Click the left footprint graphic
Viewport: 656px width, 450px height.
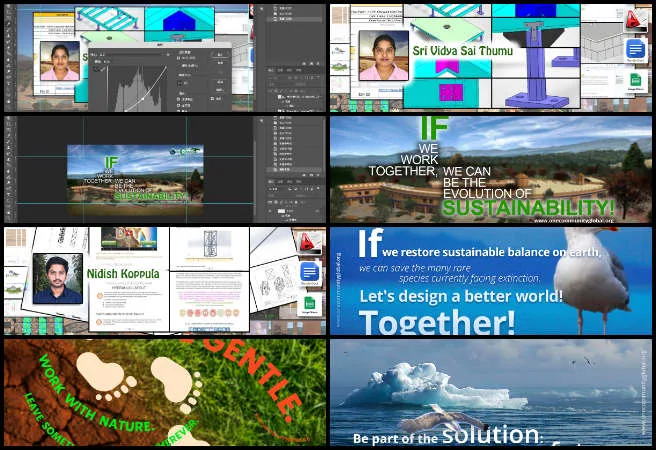[x=105, y=376]
